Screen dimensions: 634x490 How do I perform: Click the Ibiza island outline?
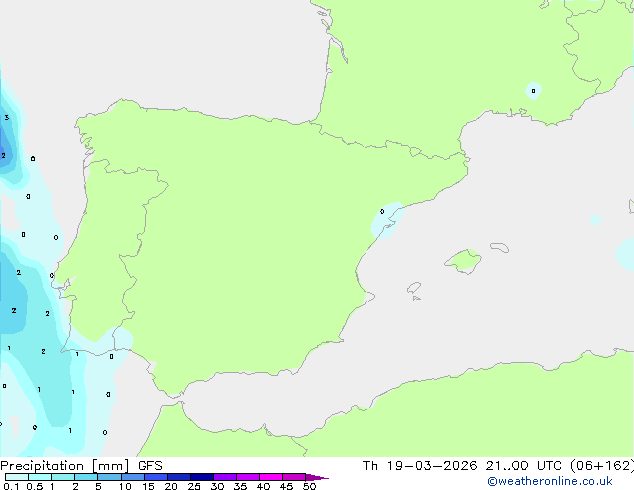414,288
